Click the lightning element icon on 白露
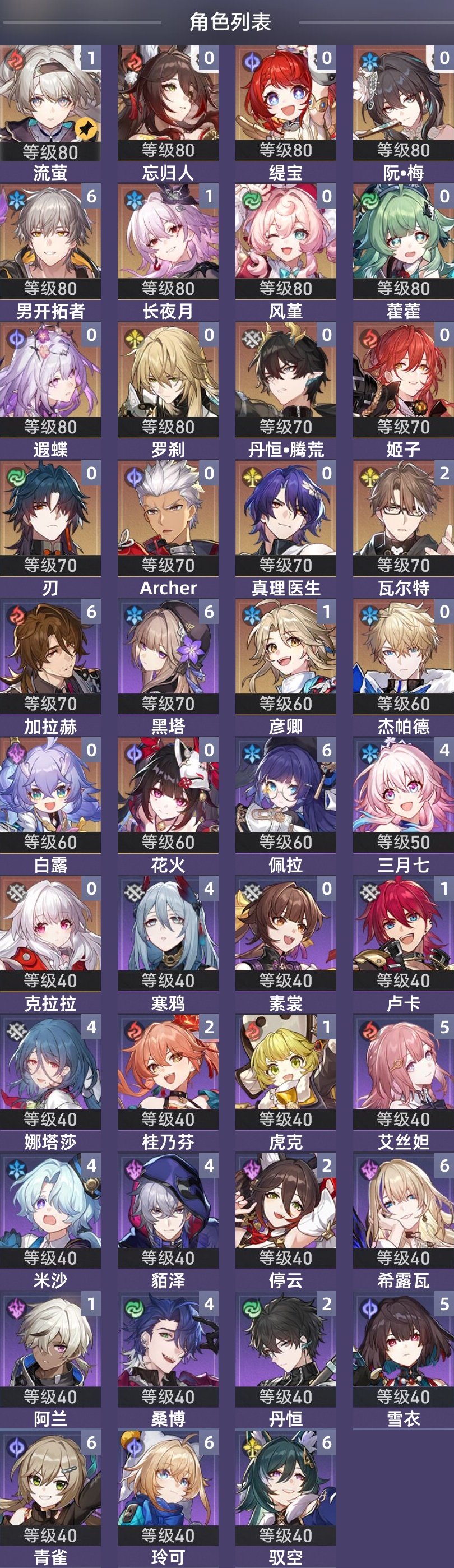 (16, 753)
